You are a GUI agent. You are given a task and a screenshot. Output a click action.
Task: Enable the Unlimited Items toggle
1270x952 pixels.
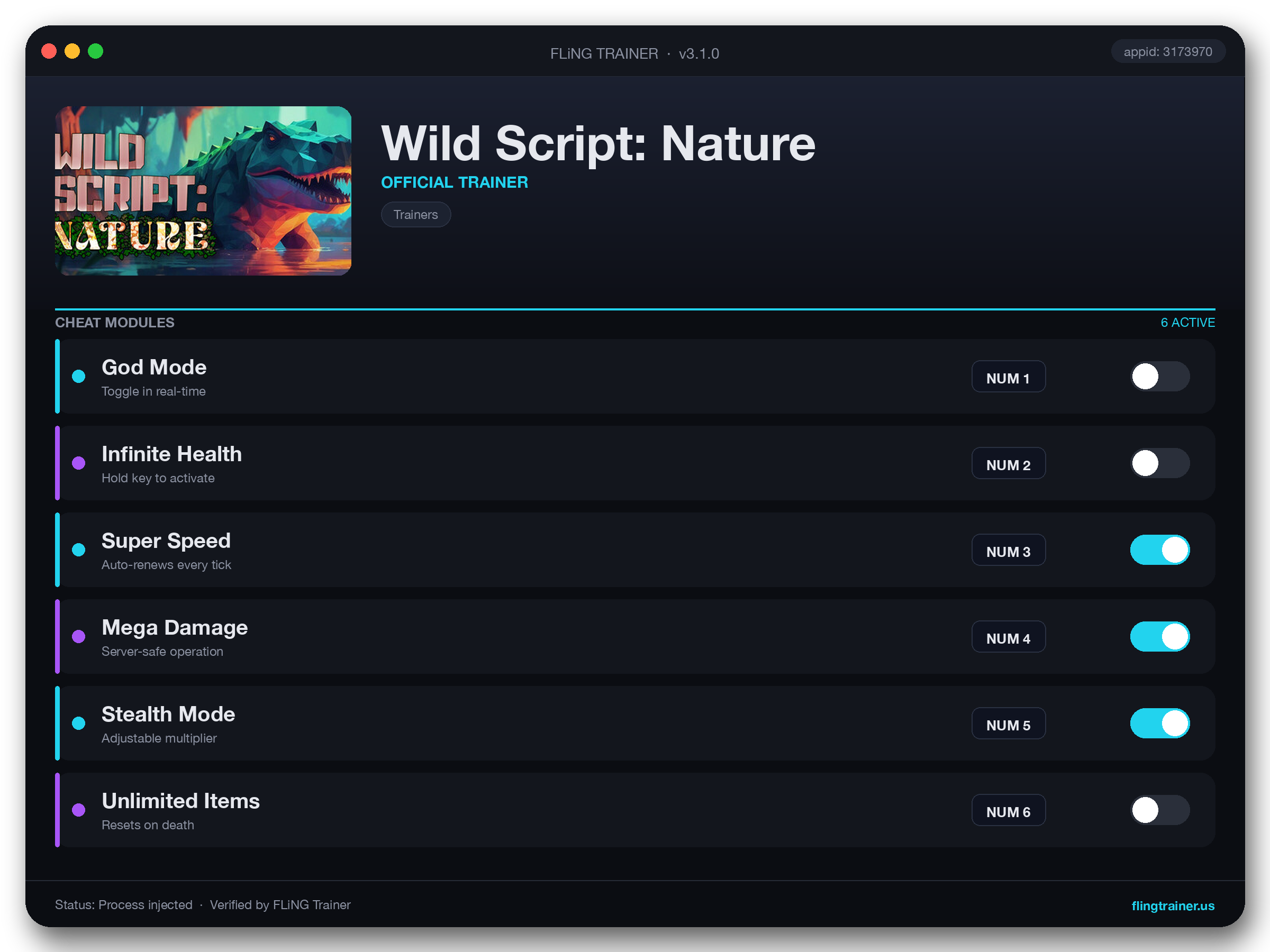click(1160, 810)
